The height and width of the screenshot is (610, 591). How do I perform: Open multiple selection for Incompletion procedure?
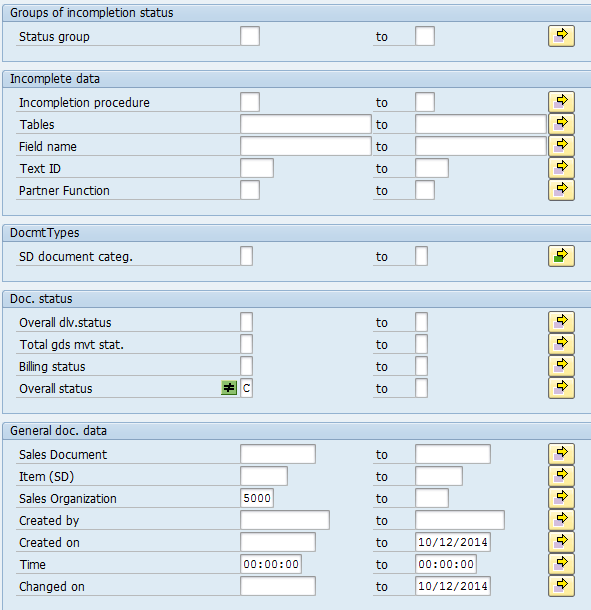(561, 102)
